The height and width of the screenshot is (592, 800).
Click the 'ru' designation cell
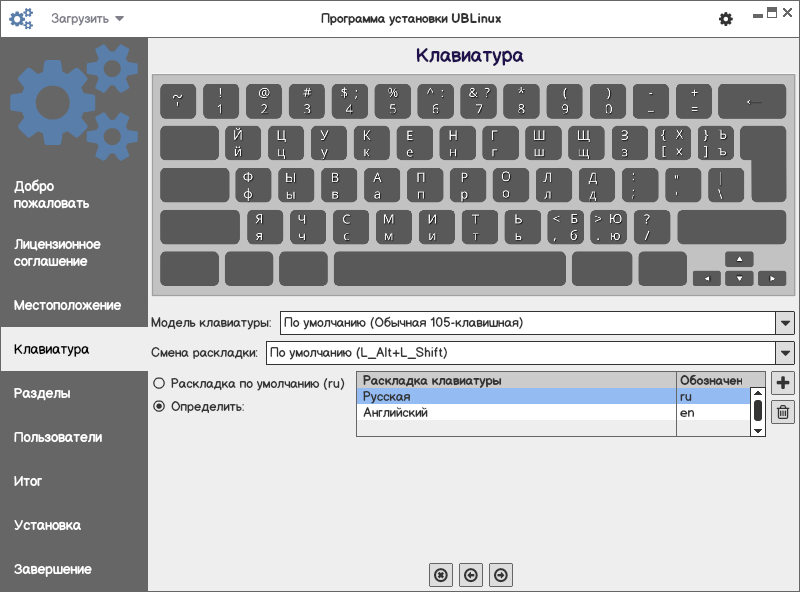(x=713, y=397)
